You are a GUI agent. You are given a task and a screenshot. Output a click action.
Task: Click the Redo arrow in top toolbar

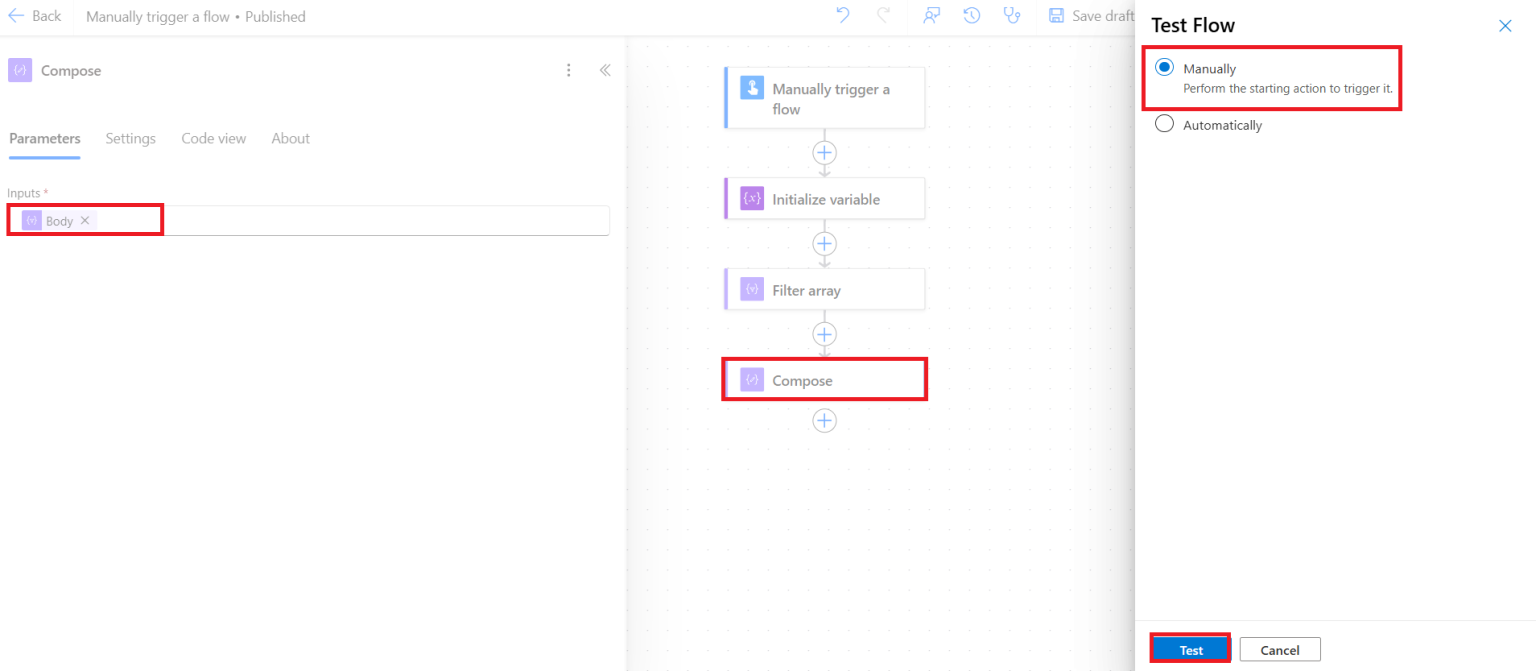tap(884, 15)
